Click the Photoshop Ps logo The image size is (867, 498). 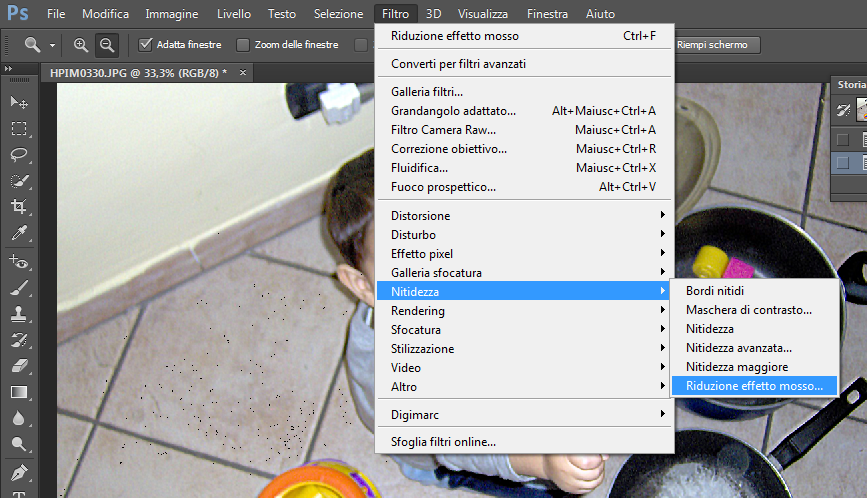click(x=18, y=13)
